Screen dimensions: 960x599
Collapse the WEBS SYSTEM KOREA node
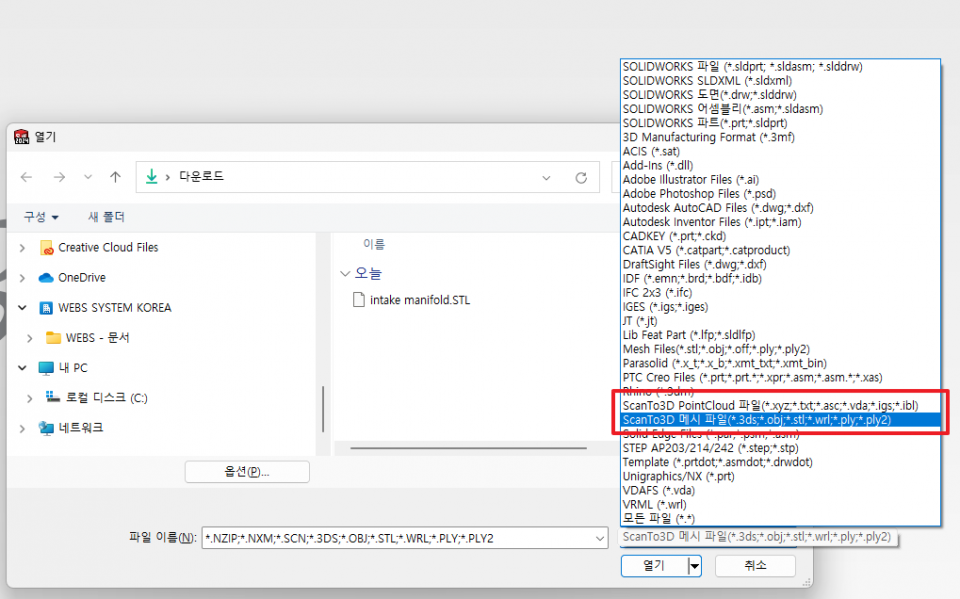click(x=23, y=308)
